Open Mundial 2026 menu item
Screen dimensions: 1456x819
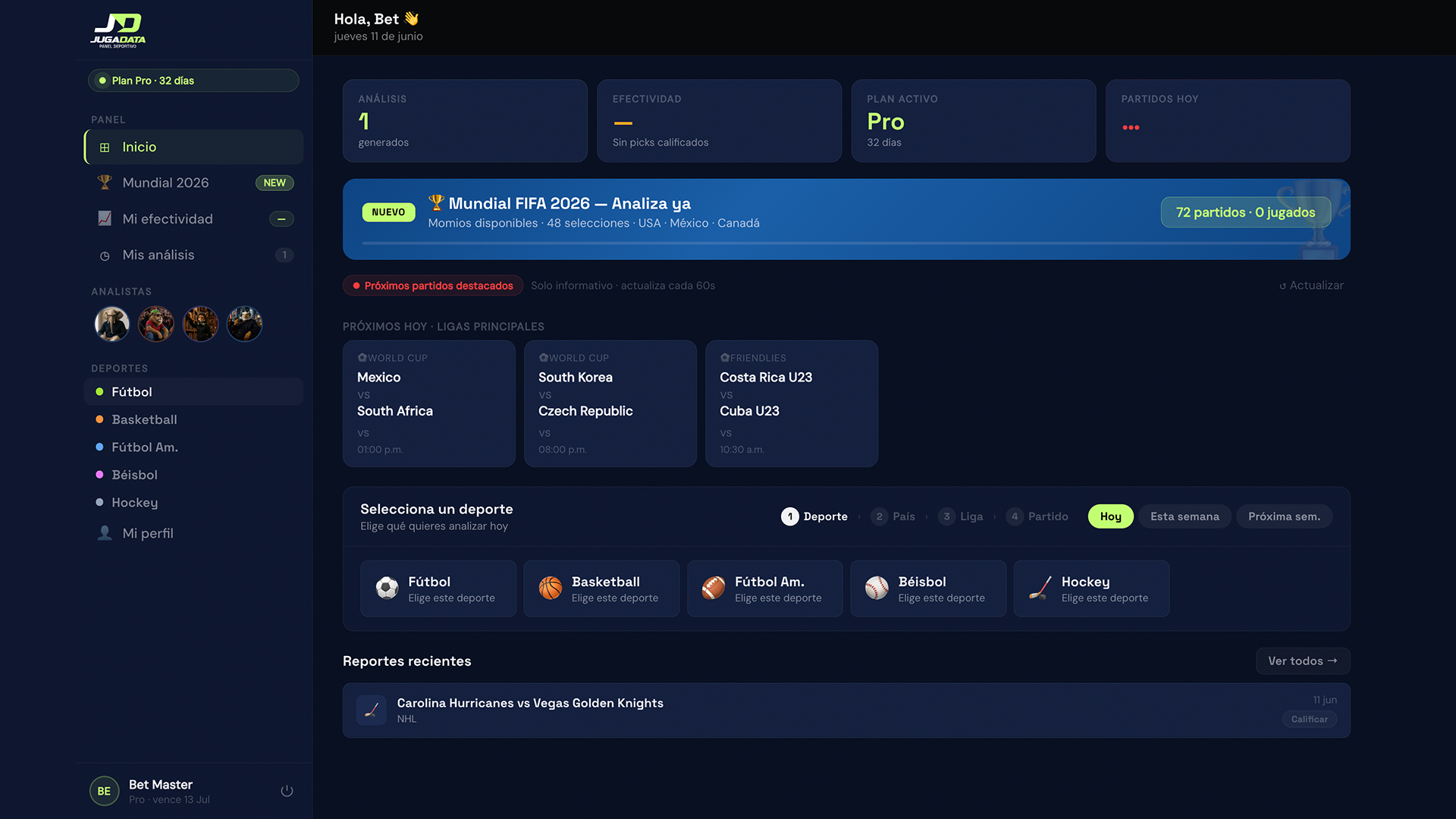(193, 183)
